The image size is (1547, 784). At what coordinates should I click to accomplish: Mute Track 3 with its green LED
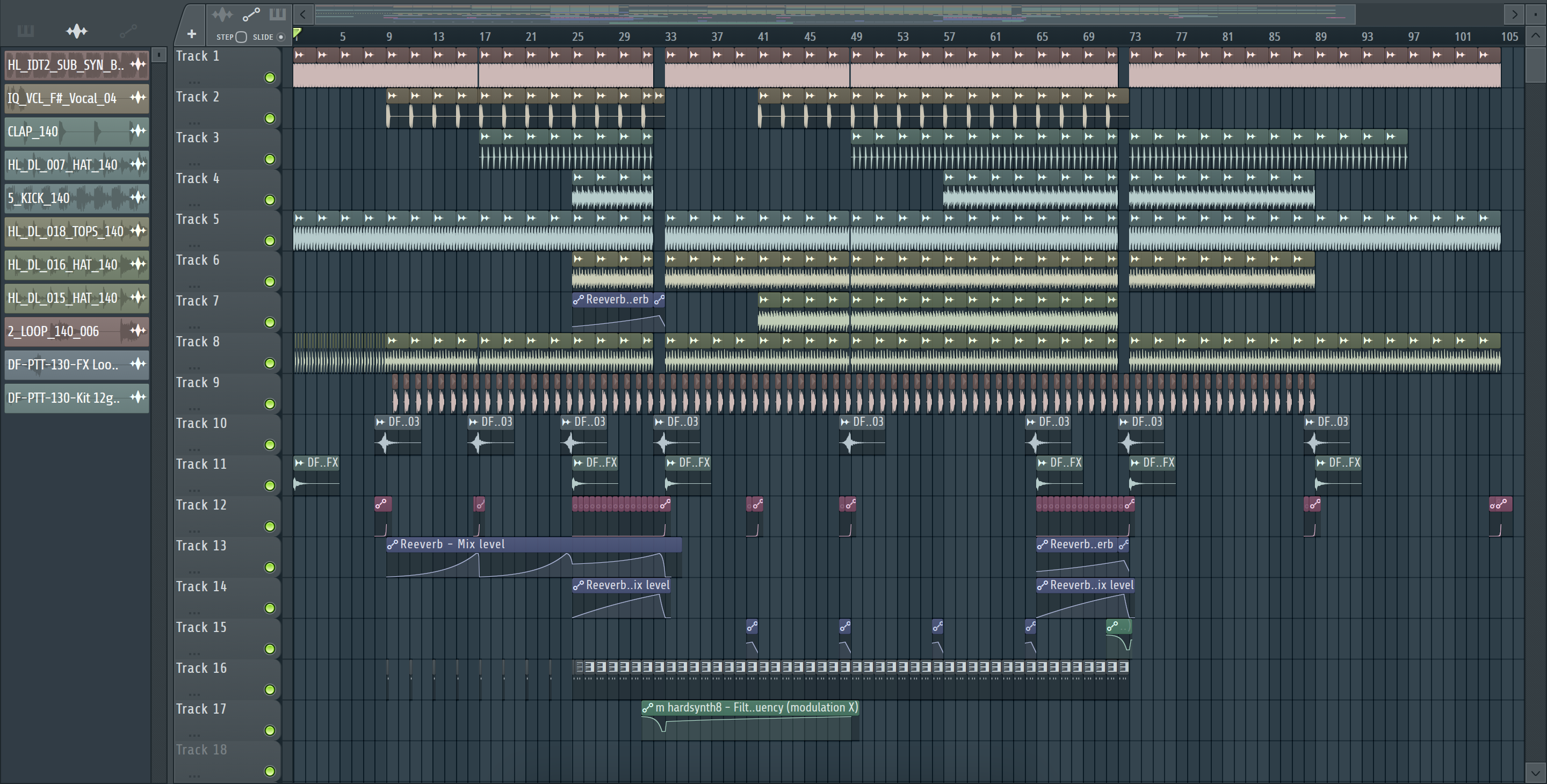(x=270, y=159)
